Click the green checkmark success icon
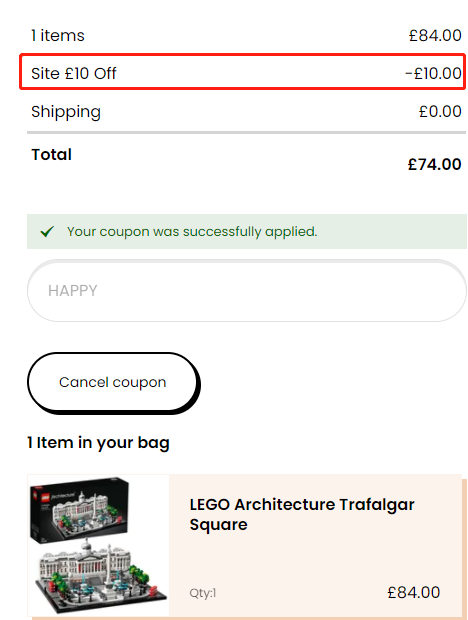Viewport: 468px width, 620px height. [47, 231]
